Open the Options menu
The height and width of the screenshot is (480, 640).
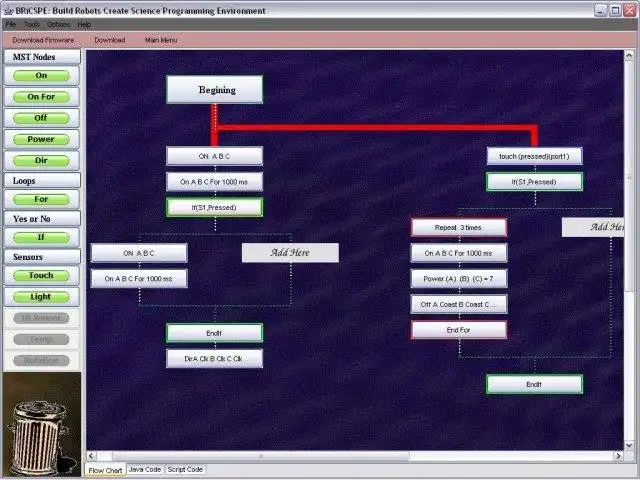58,24
